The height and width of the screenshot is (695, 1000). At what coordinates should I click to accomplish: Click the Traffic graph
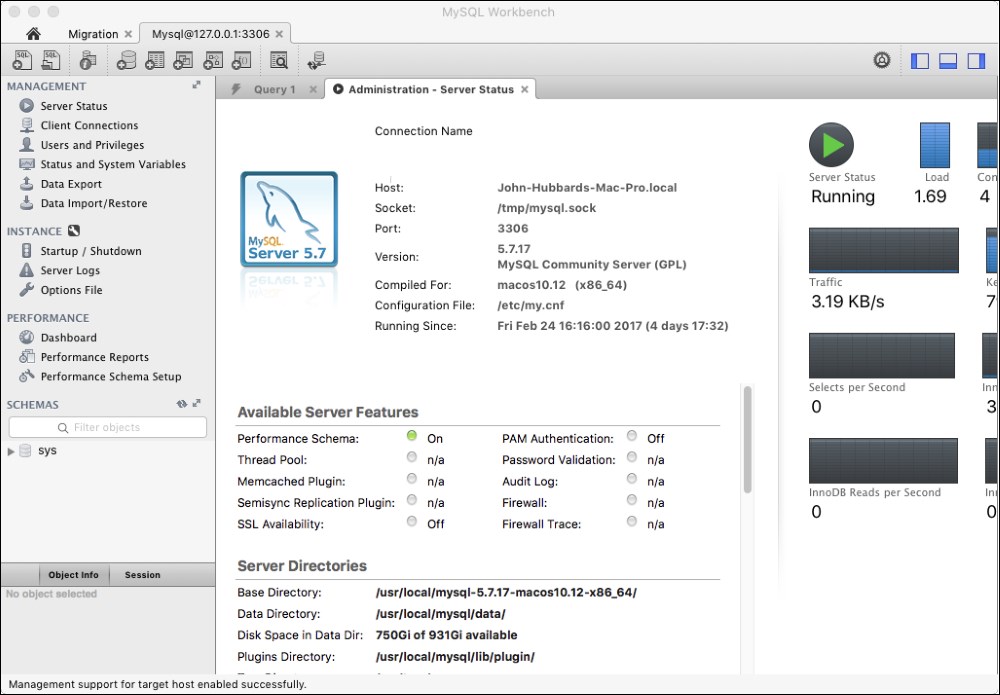point(883,250)
